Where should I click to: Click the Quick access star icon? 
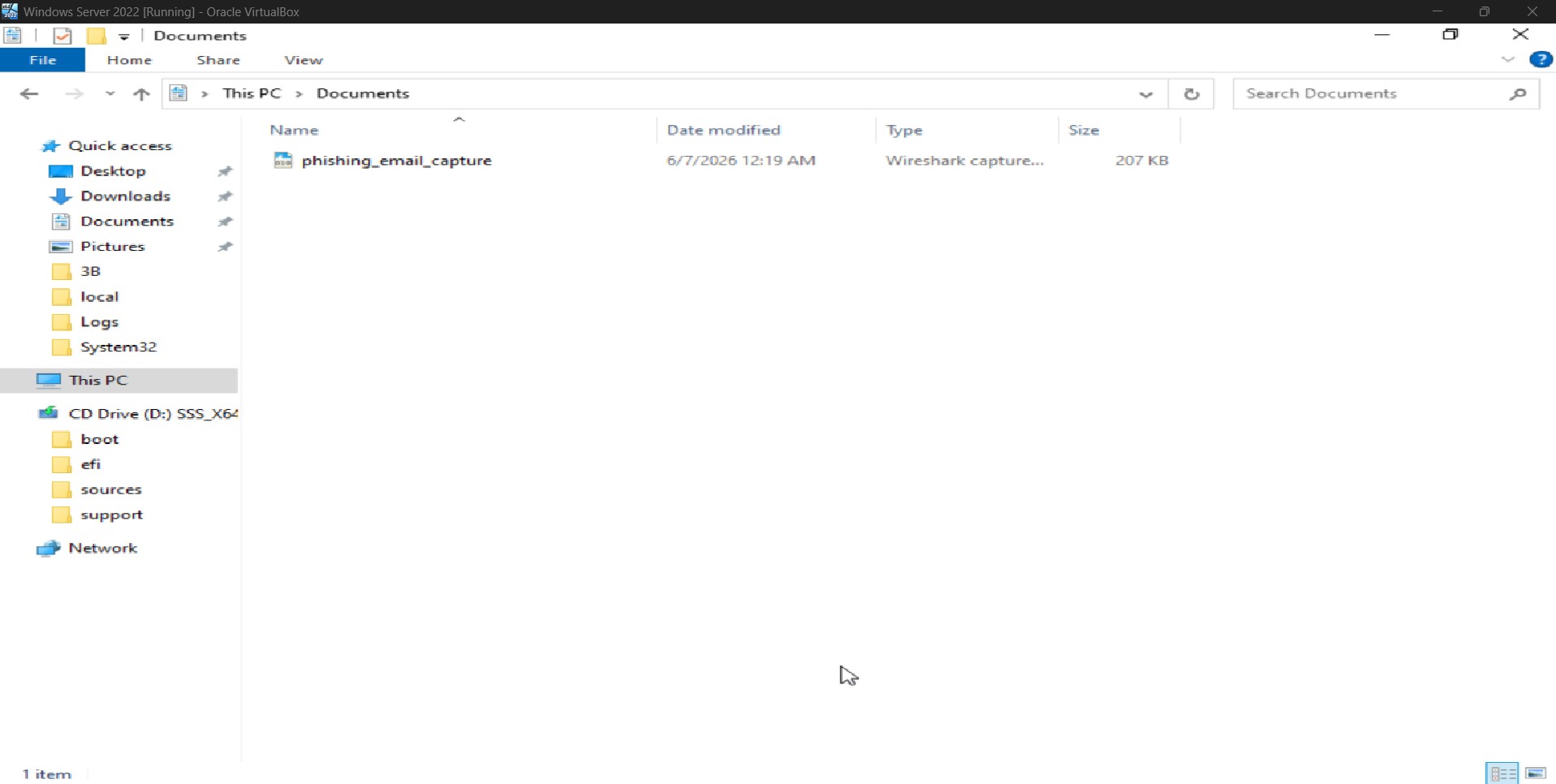tap(50, 146)
